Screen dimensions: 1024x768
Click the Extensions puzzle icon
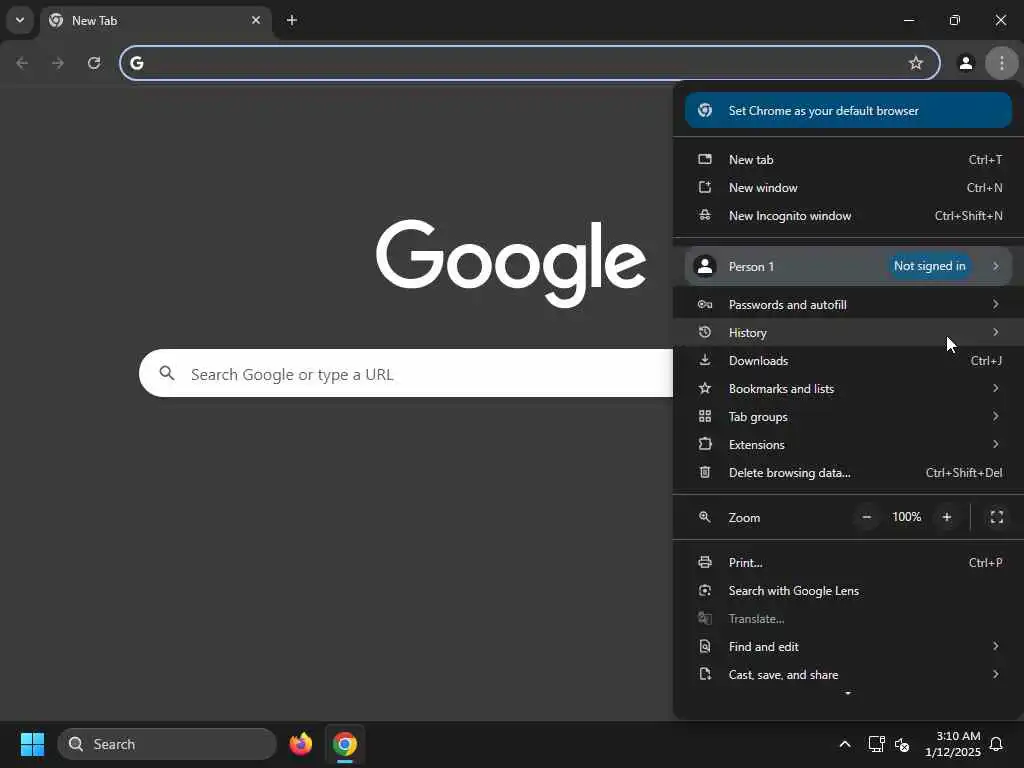(705, 445)
